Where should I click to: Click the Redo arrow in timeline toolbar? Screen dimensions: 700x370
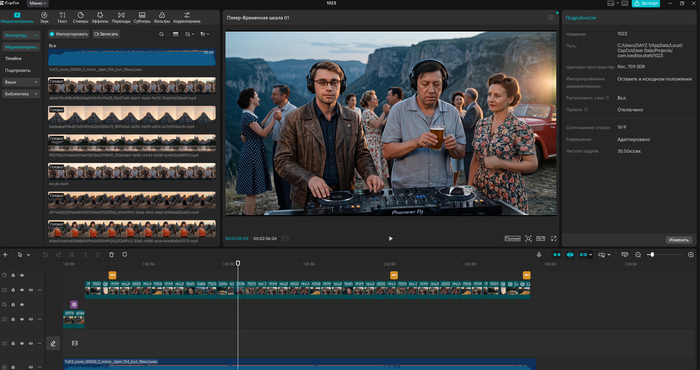(58, 254)
